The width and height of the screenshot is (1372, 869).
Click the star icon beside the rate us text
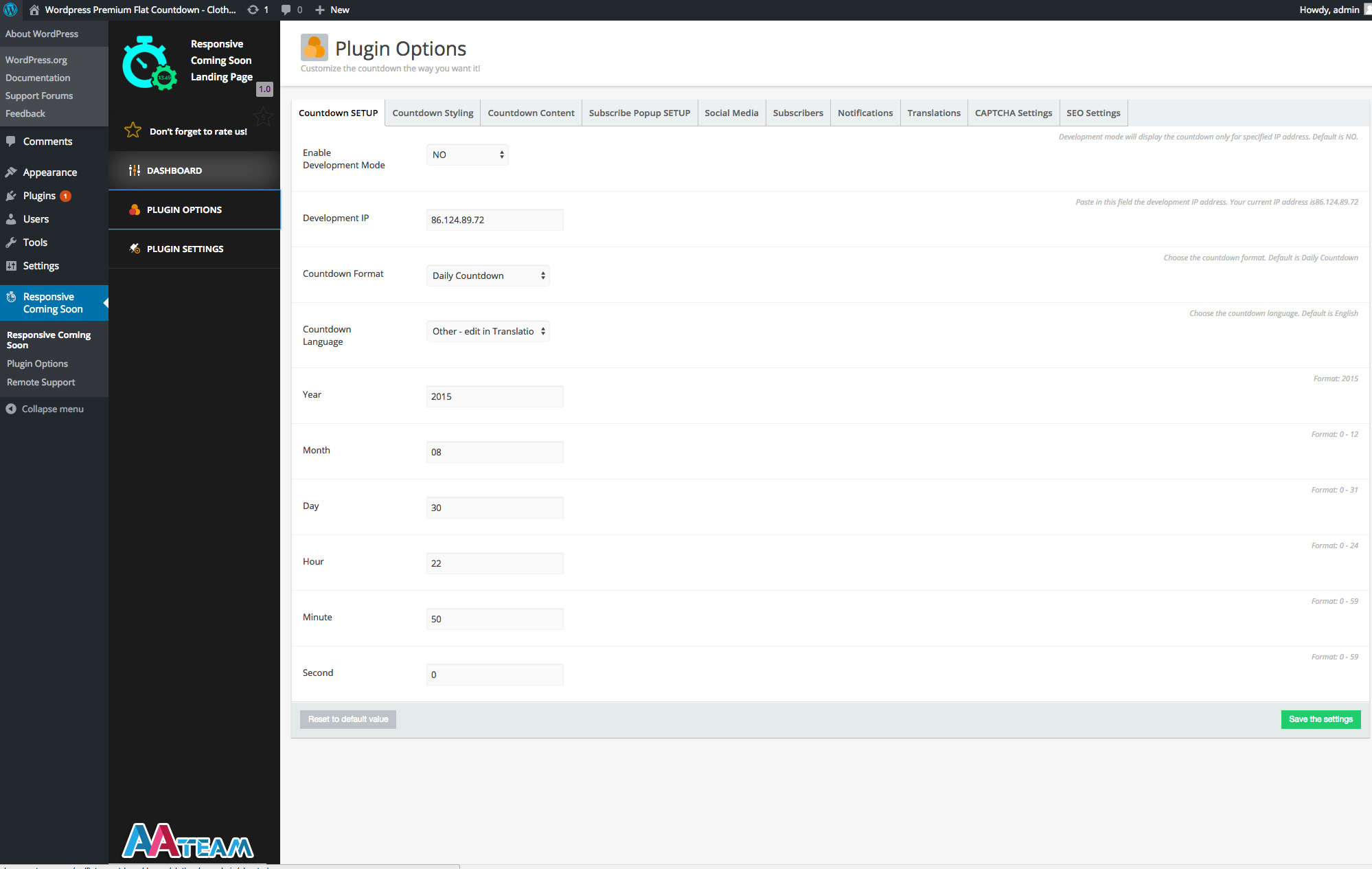click(133, 131)
